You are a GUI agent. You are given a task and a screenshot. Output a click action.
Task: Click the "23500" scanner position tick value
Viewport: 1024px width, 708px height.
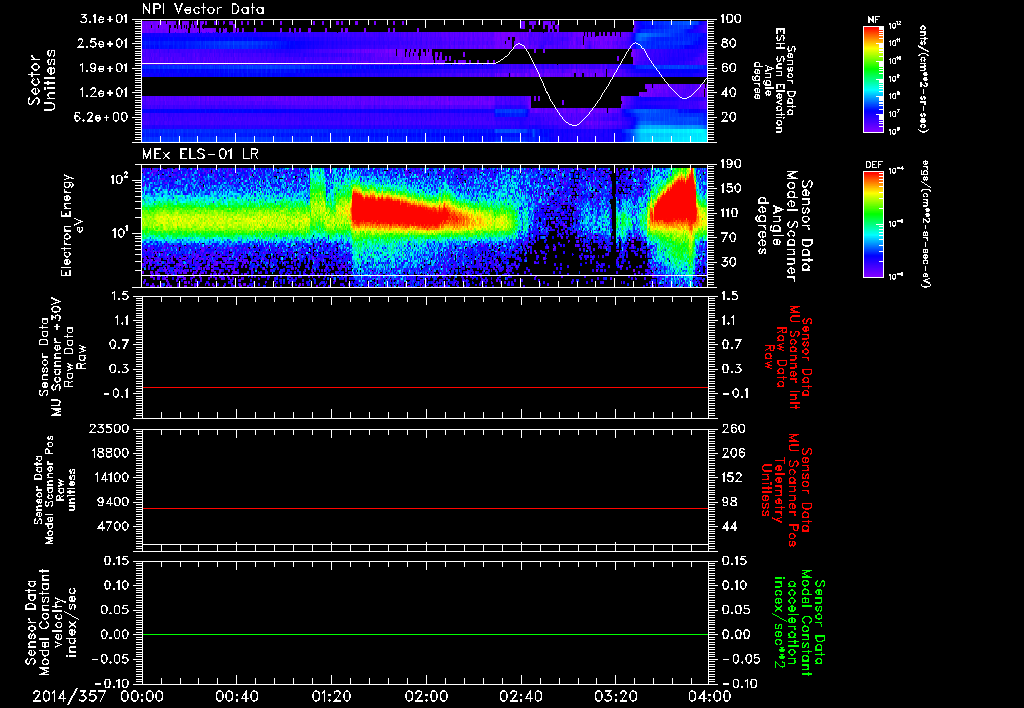(x=109, y=429)
